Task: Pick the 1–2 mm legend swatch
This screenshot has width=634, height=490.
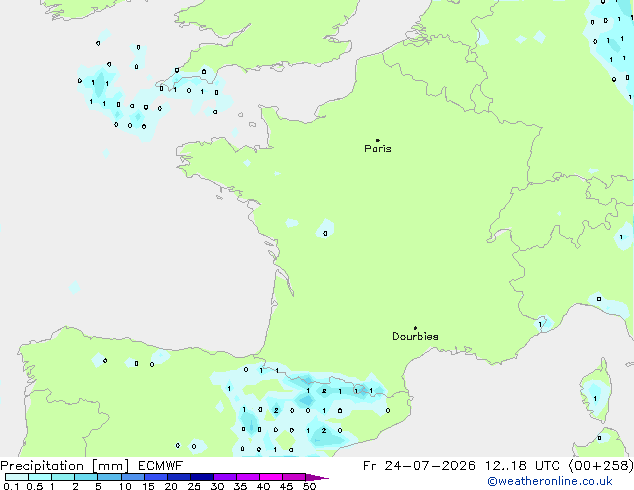Action: [x=63, y=477]
